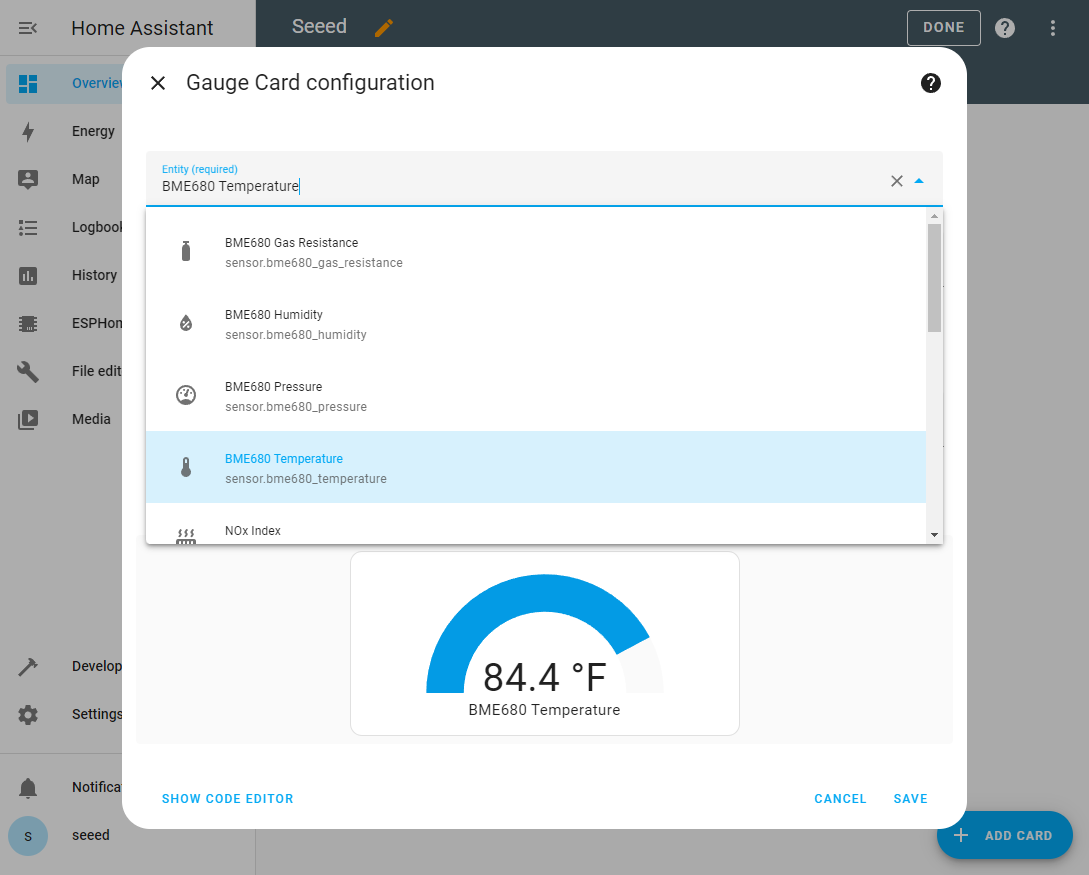
Task: Choose the NOx Index entity
Action: tap(535, 524)
